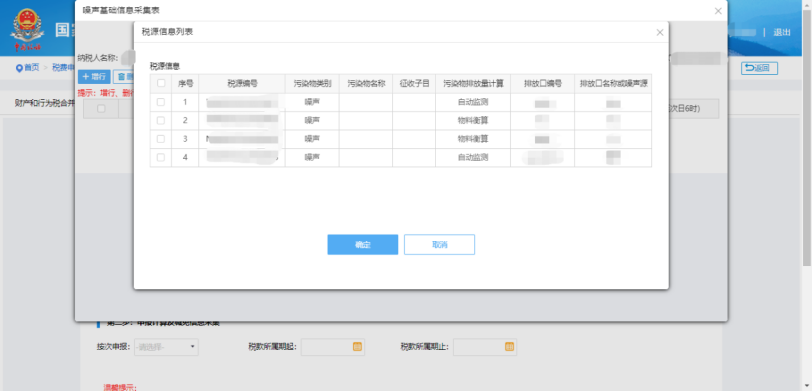Check the checkbox for row 1
This screenshot has height=391, width=812.
[x=161, y=102]
